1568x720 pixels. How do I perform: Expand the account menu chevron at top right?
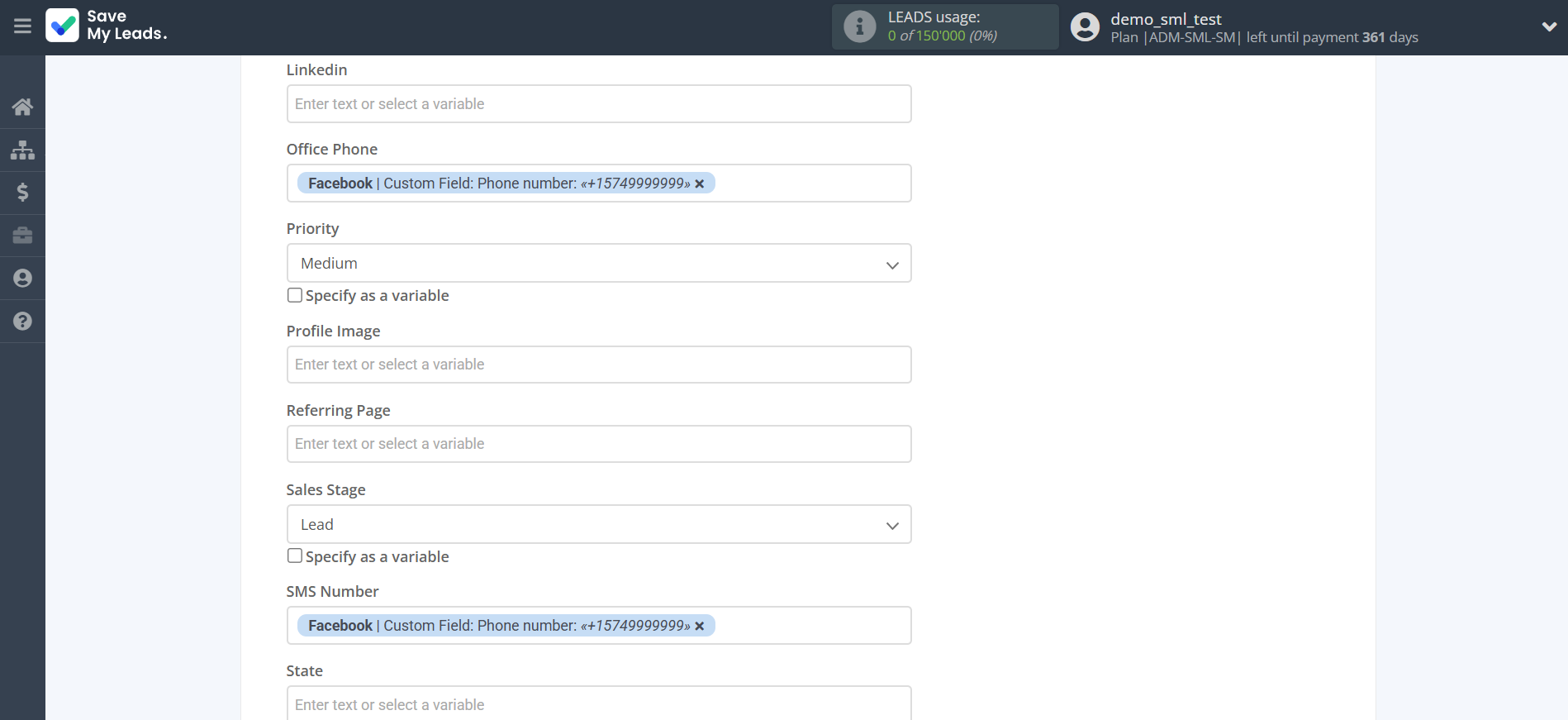pyautogui.click(x=1549, y=26)
